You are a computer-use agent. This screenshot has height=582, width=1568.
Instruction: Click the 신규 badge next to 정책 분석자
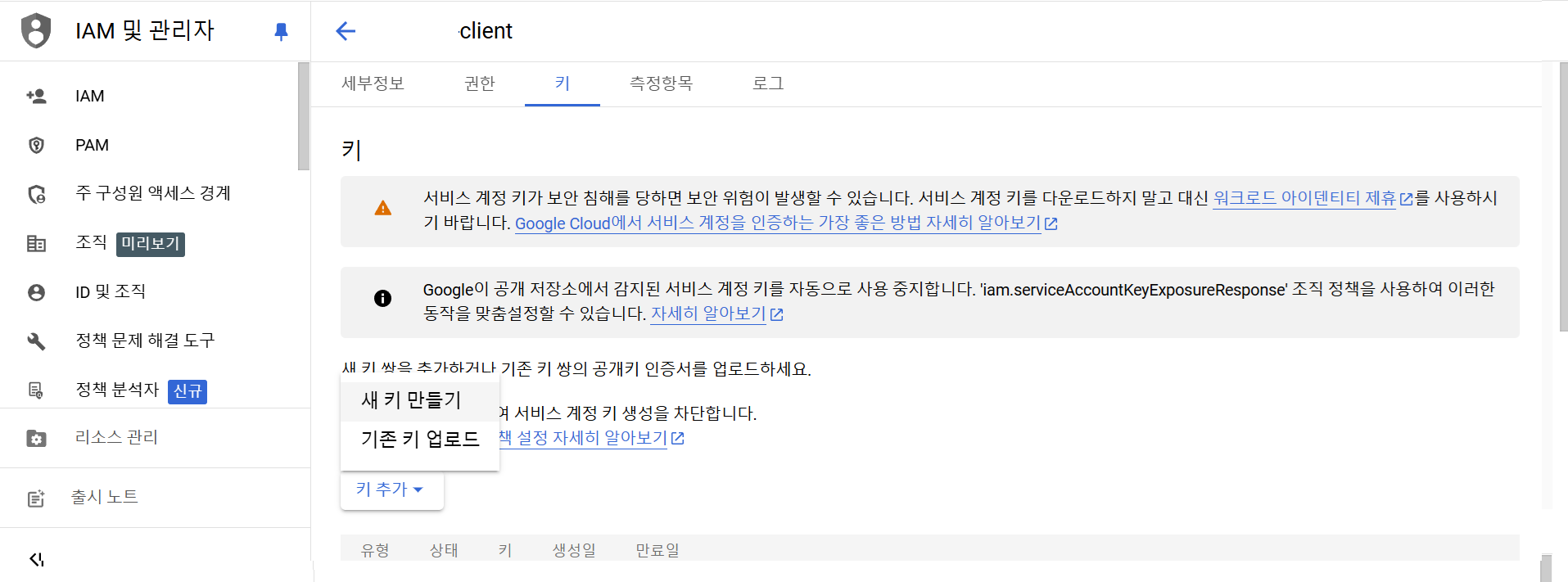point(188,391)
